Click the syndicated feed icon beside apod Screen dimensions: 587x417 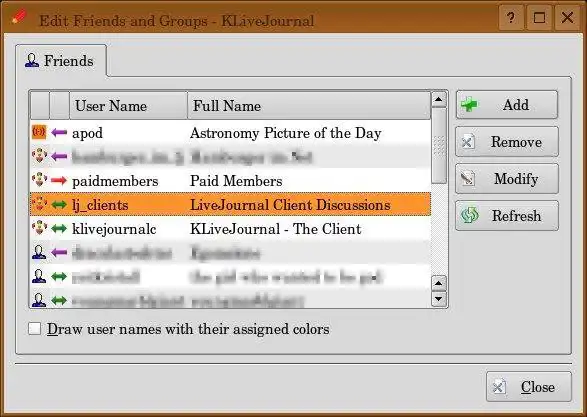click(39, 132)
